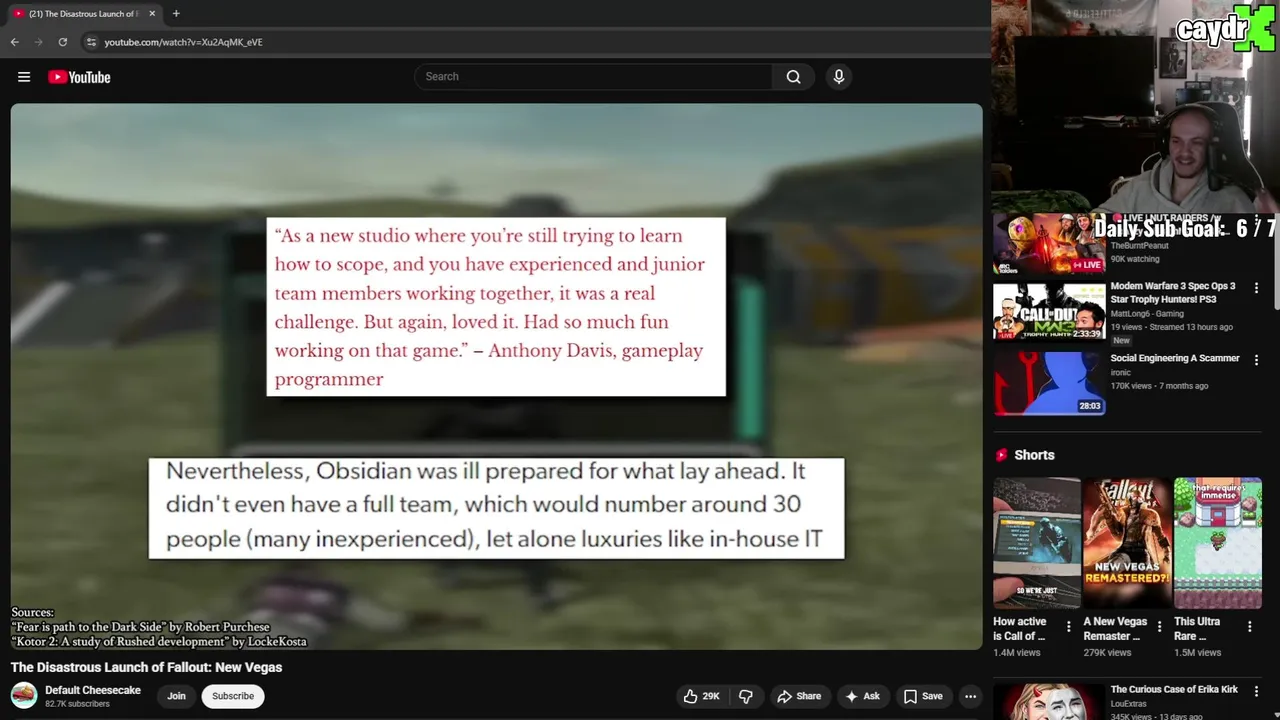Click the '90K watching' text

point(1135,259)
